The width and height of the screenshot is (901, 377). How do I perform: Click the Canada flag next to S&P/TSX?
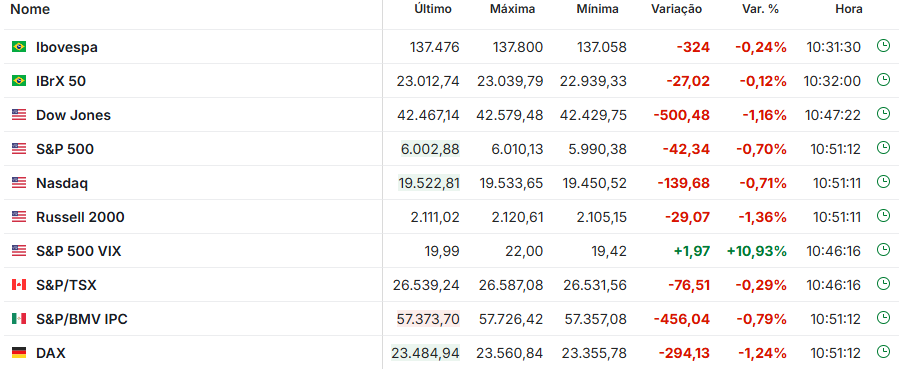click(19, 284)
